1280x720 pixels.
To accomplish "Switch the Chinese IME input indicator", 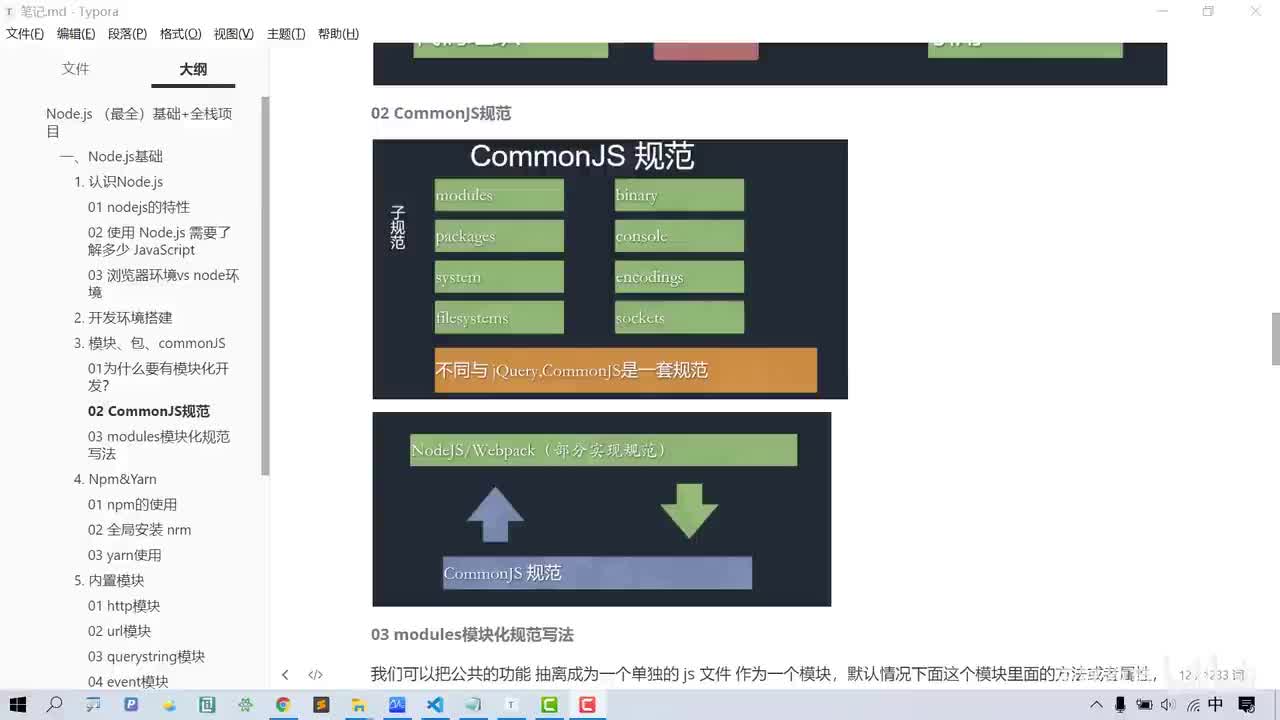I will pos(1216,705).
